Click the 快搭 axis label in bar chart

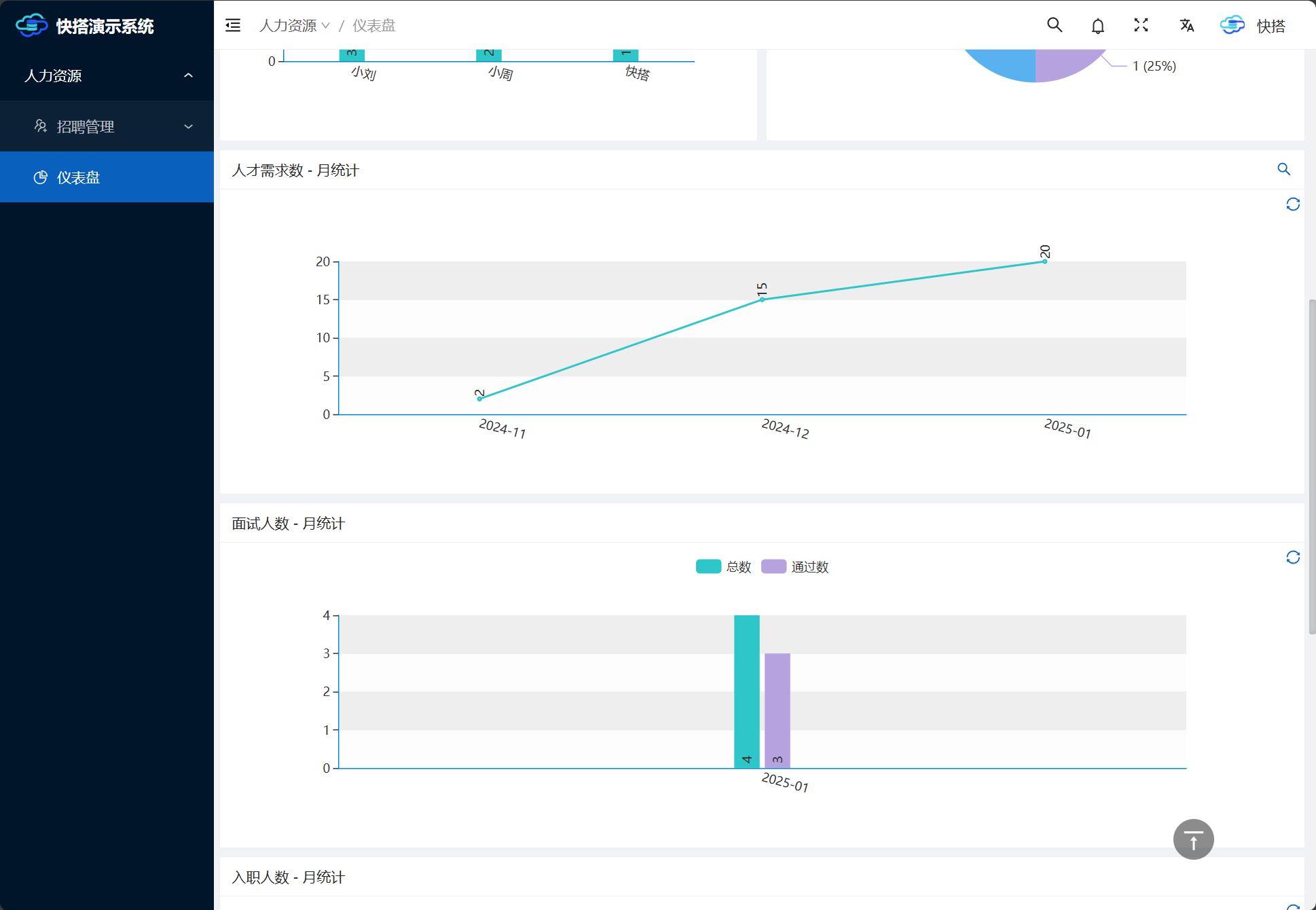pyautogui.click(x=638, y=73)
